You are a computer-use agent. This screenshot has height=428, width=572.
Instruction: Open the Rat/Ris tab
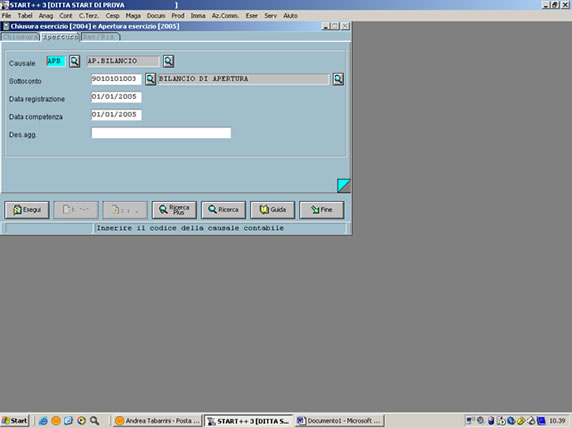(x=100, y=37)
